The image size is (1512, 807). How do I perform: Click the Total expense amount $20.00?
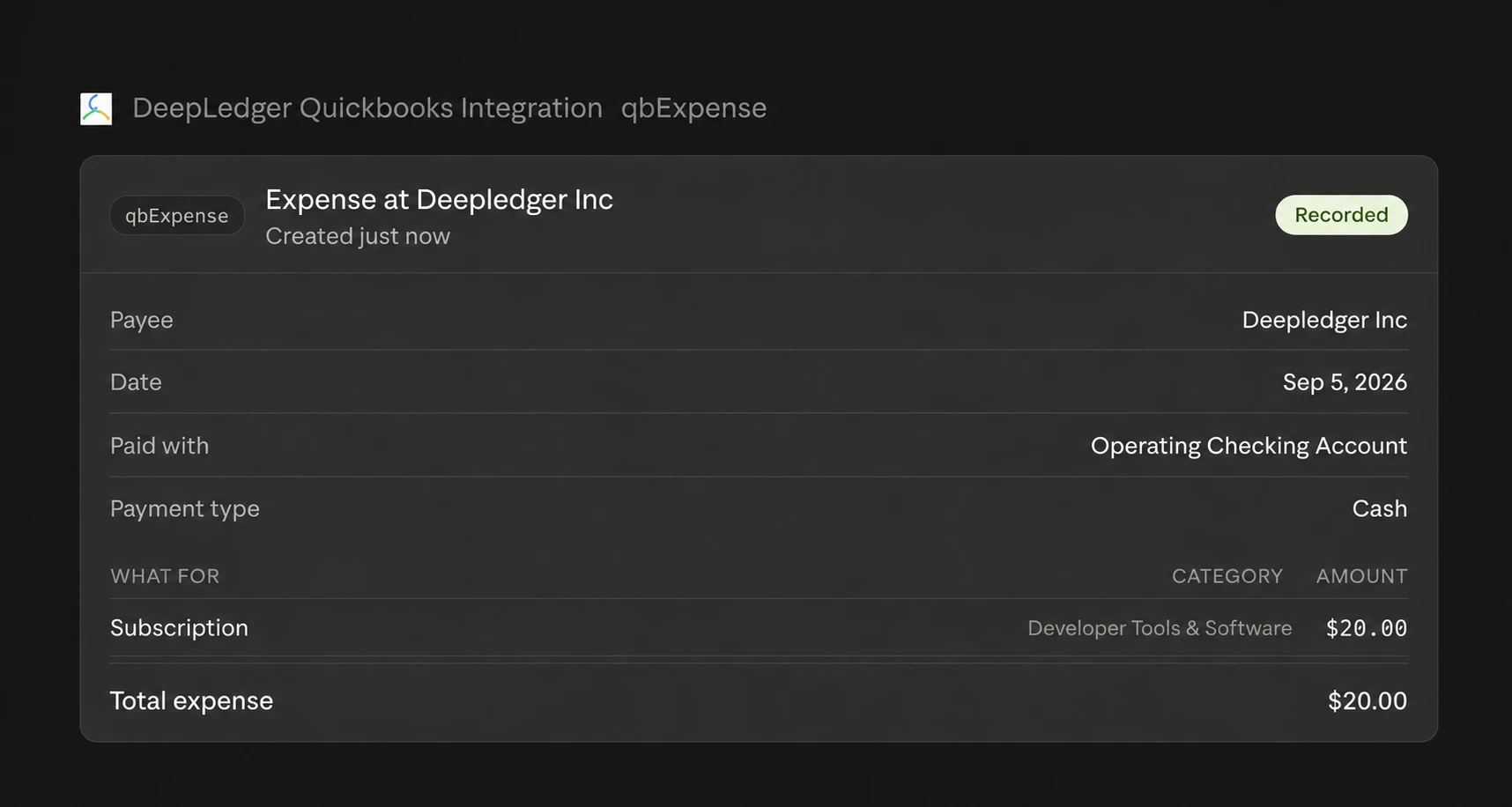[x=1367, y=701]
